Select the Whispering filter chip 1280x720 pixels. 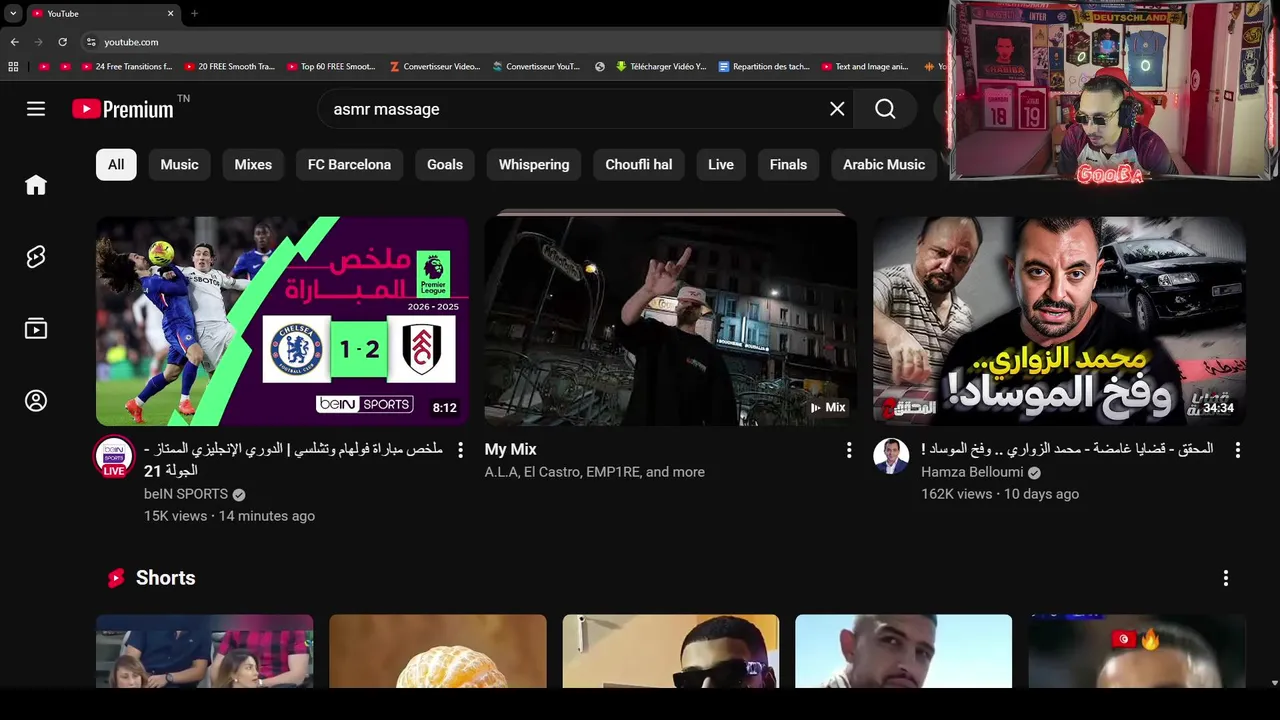(534, 165)
